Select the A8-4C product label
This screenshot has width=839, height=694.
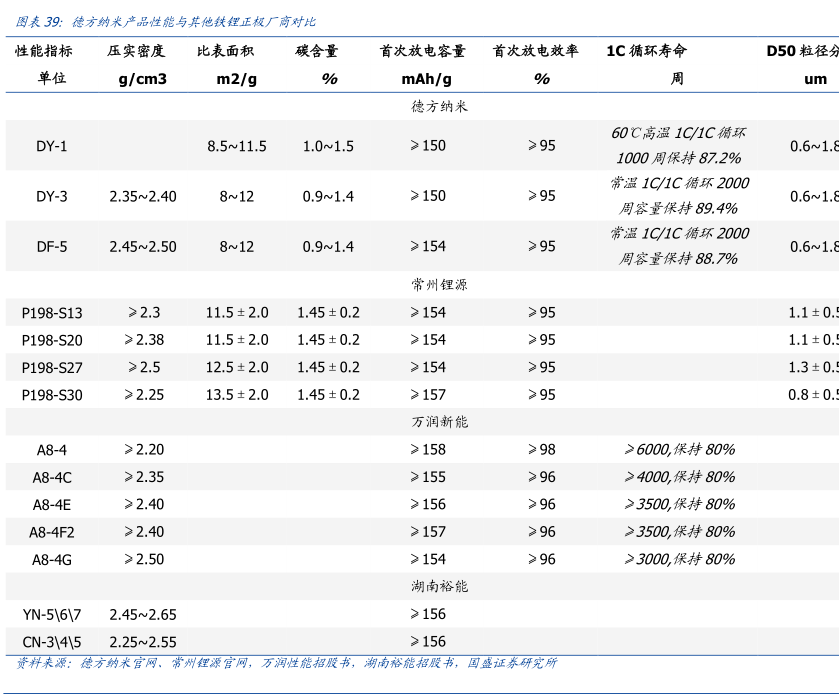tap(52, 477)
